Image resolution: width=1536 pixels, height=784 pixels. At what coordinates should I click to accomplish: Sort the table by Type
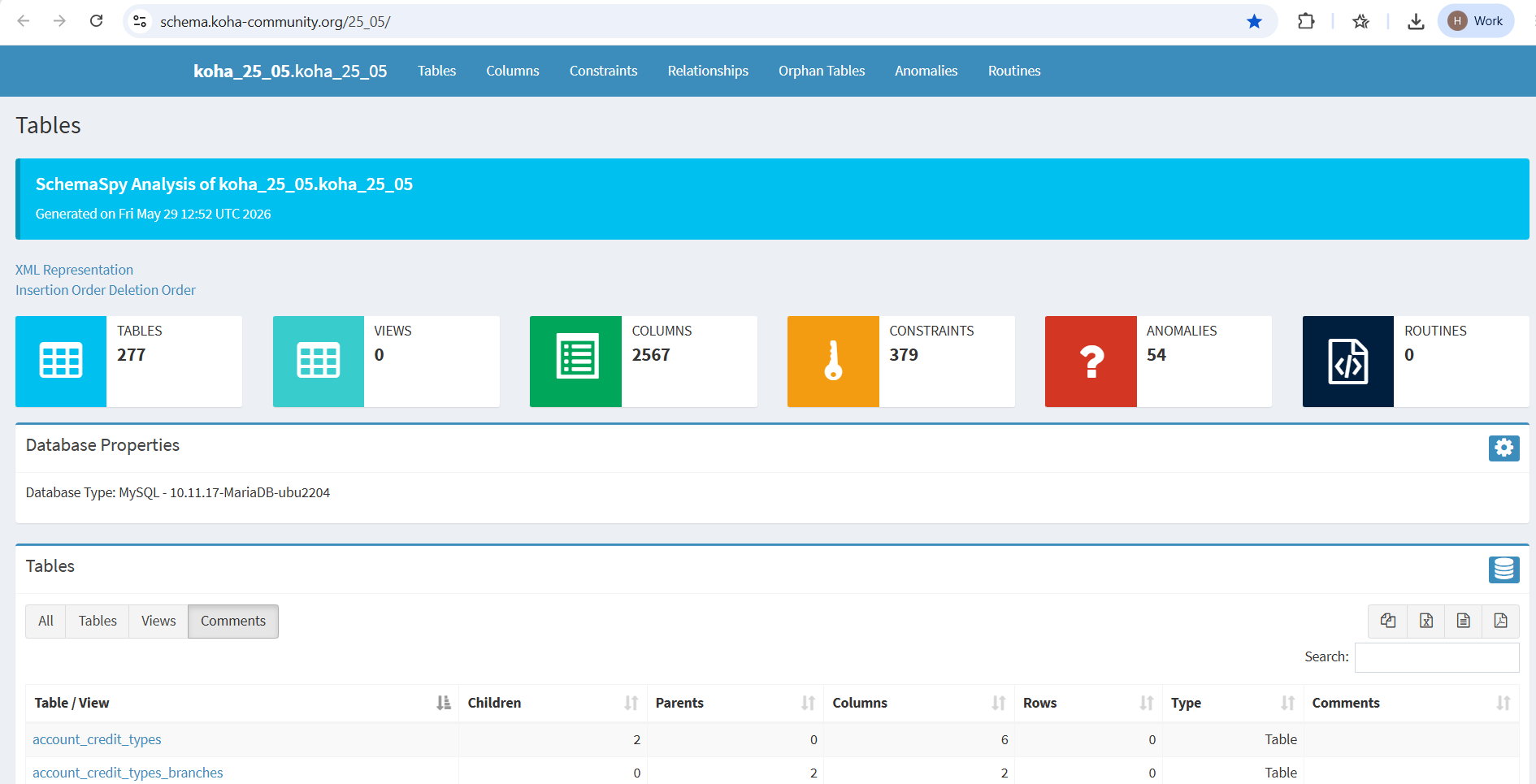(x=1233, y=704)
